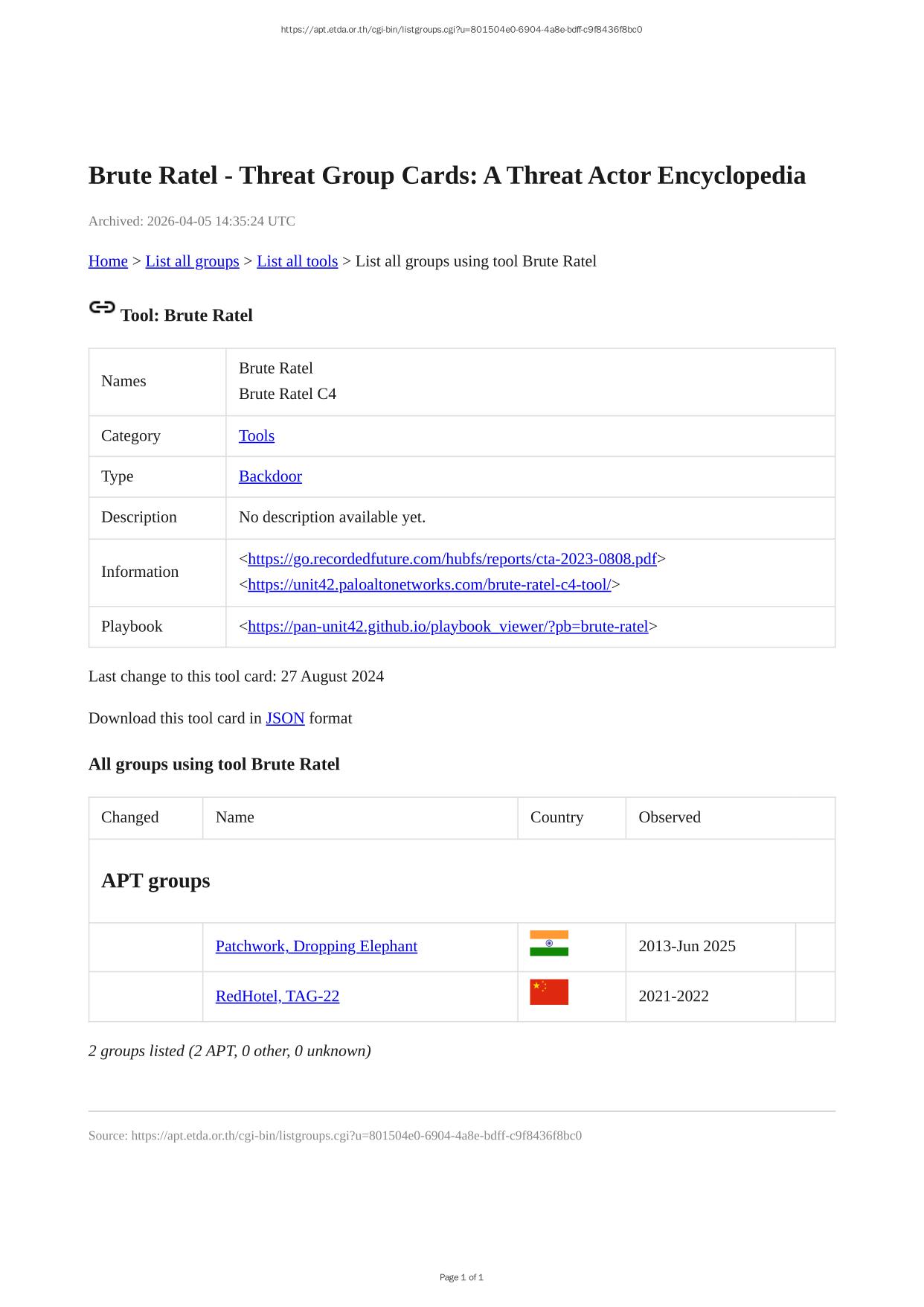Open the Tools category link
The image size is (924, 1307).
coord(257,436)
